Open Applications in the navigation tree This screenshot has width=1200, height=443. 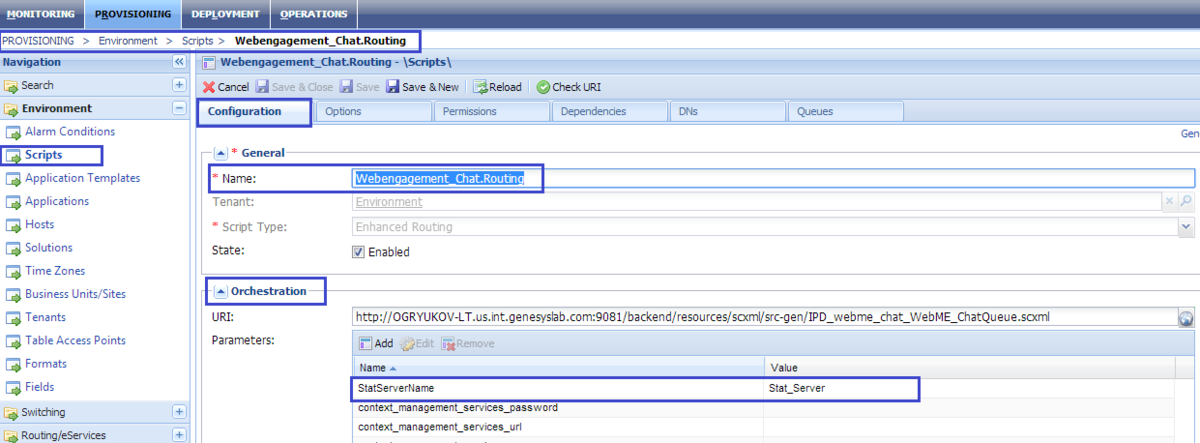(x=57, y=201)
